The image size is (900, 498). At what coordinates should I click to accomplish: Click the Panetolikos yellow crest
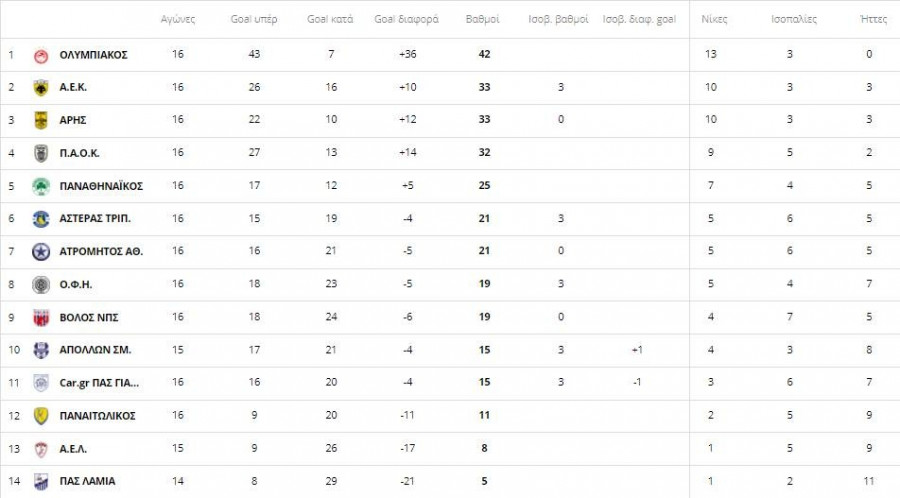[41, 415]
